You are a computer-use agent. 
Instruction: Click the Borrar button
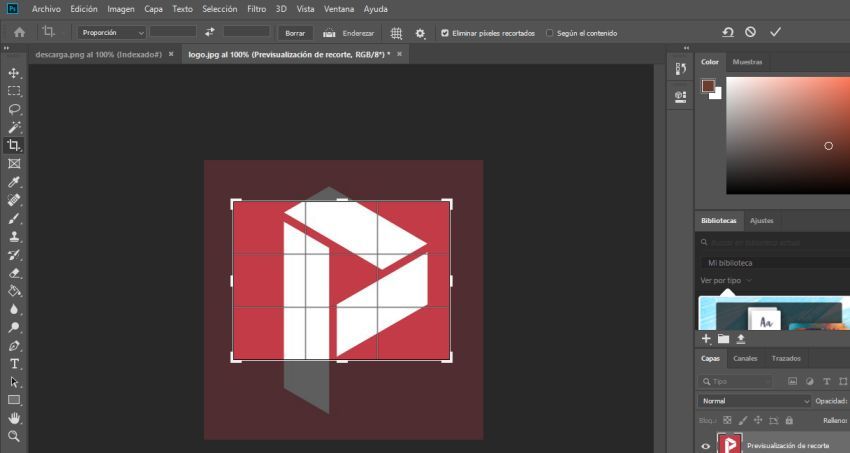click(x=295, y=33)
